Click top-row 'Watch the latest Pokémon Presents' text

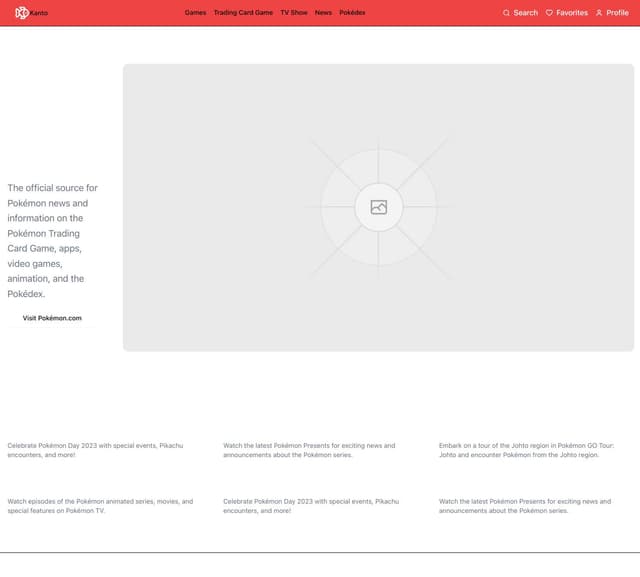(309, 450)
